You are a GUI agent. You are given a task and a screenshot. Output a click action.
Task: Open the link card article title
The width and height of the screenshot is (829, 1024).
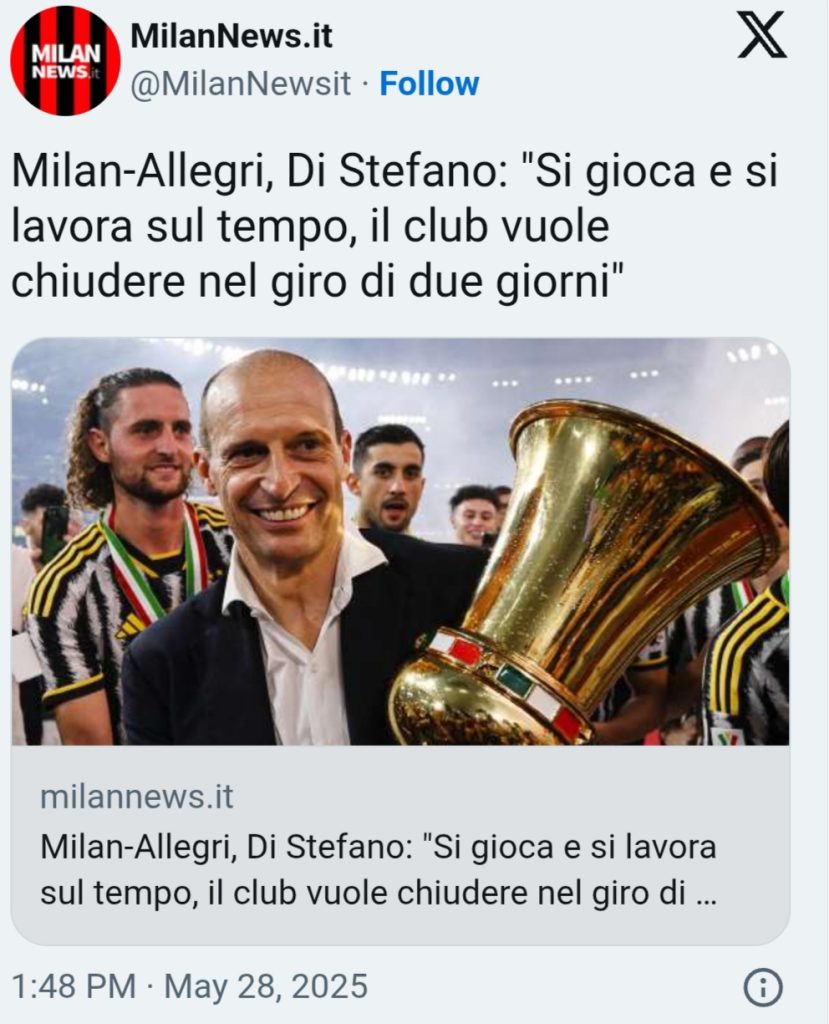tap(378, 871)
